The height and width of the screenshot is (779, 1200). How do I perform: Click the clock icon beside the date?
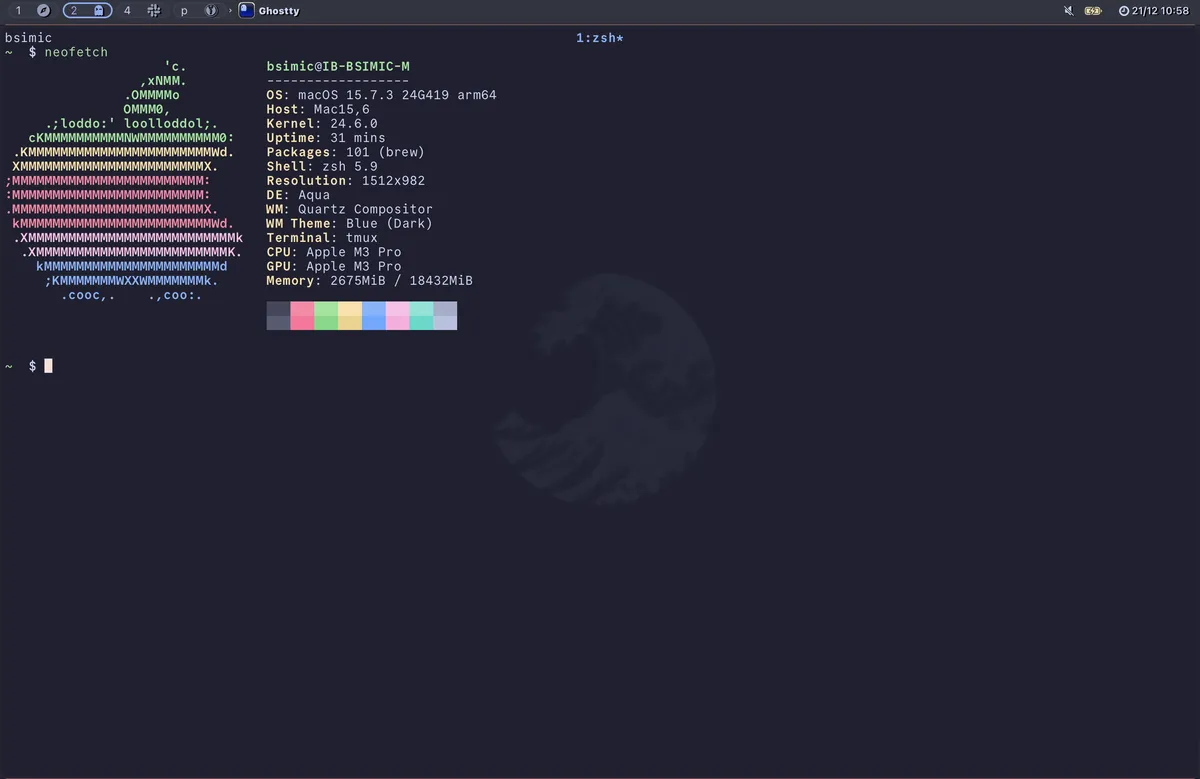tap(1124, 11)
